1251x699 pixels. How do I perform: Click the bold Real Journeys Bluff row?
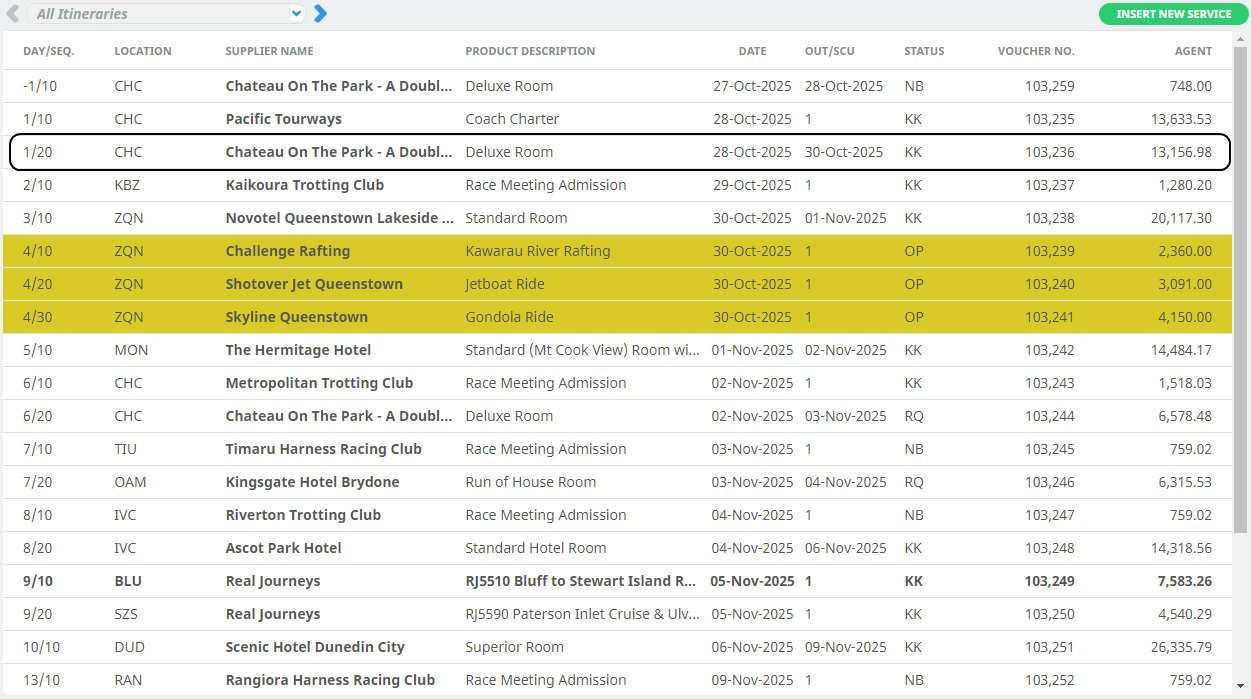coord(273,581)
